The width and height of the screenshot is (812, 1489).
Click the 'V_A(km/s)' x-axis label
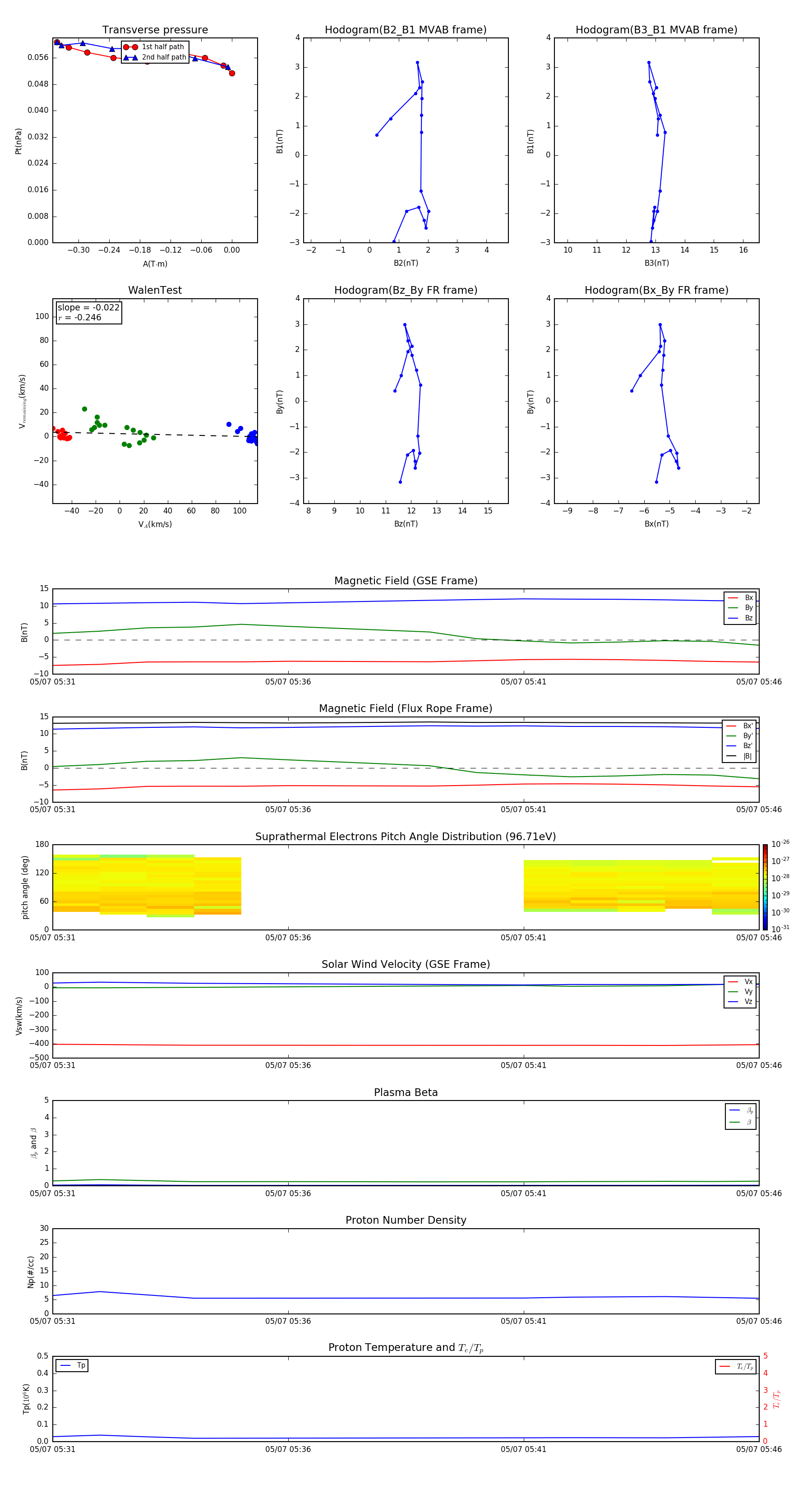[155, 525]
